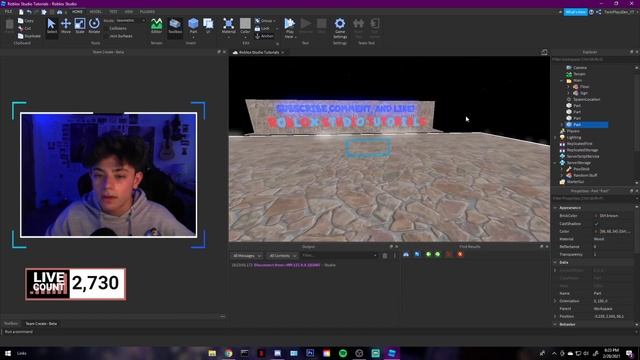
Task: Open File Explorer from the taskbar
Action: tap(212, 353)
